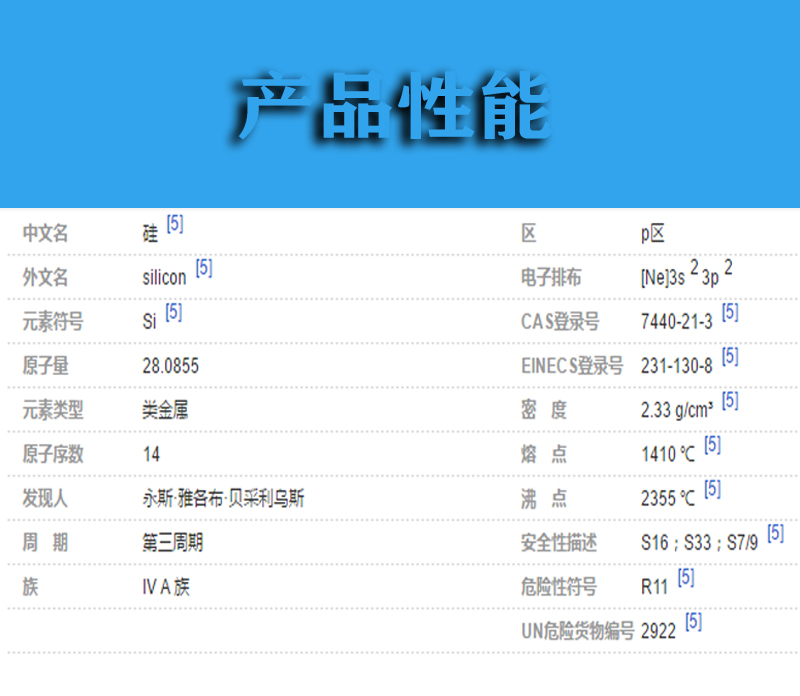Click footnote [5] after melting point 1410 ℃
This screenshot has height=696, width=800.
point(712,445)
